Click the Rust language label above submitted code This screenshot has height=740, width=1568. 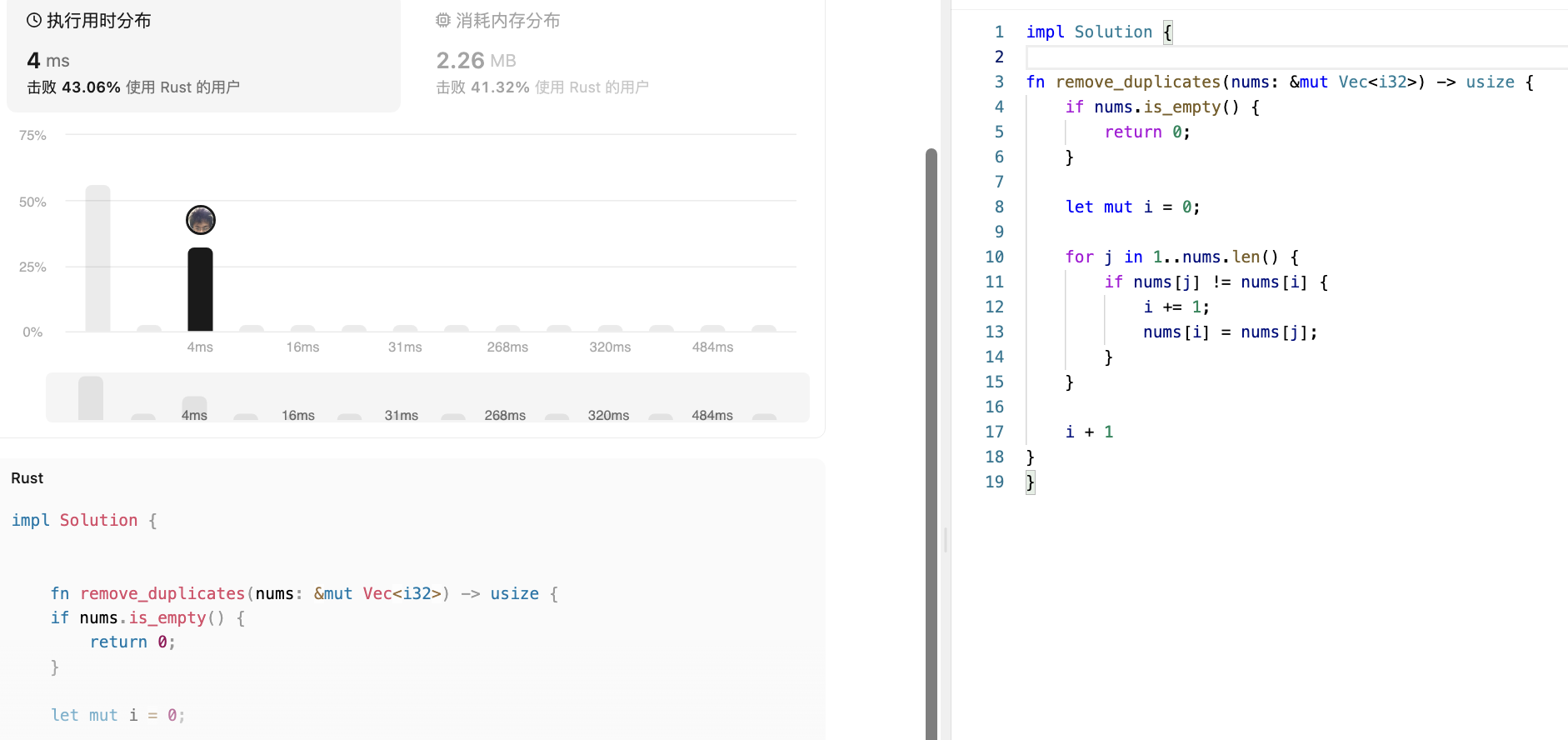pos(27,478)
